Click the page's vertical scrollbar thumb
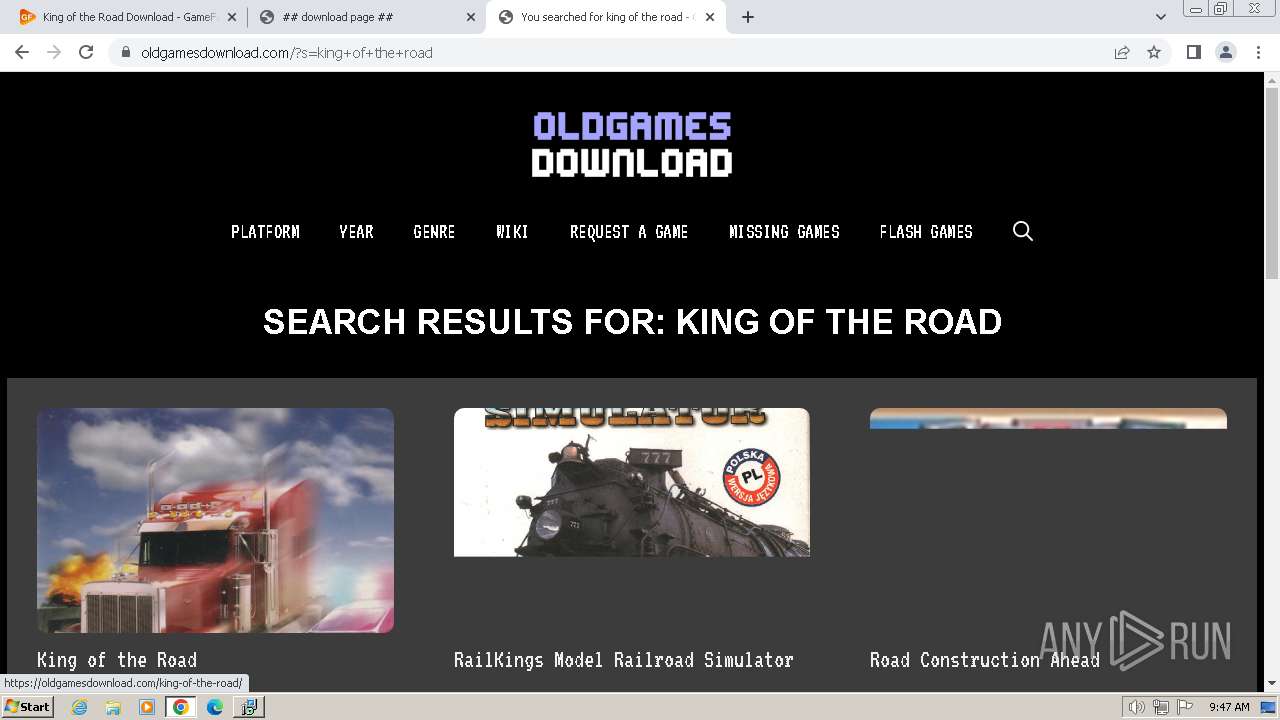This screenshot has height=720, width=1280. tap(1272, 185)
